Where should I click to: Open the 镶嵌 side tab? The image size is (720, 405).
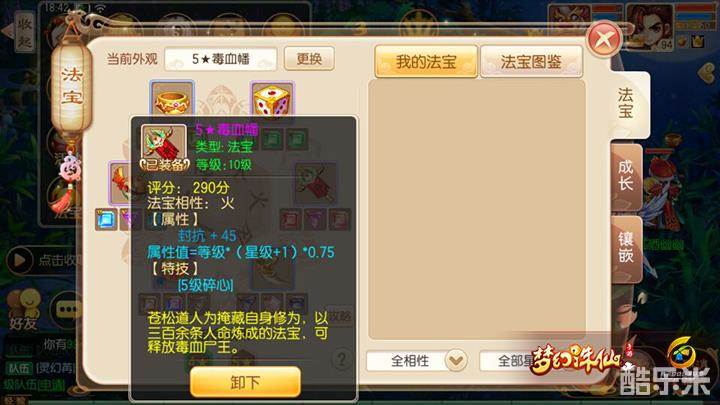coord(626,248)
